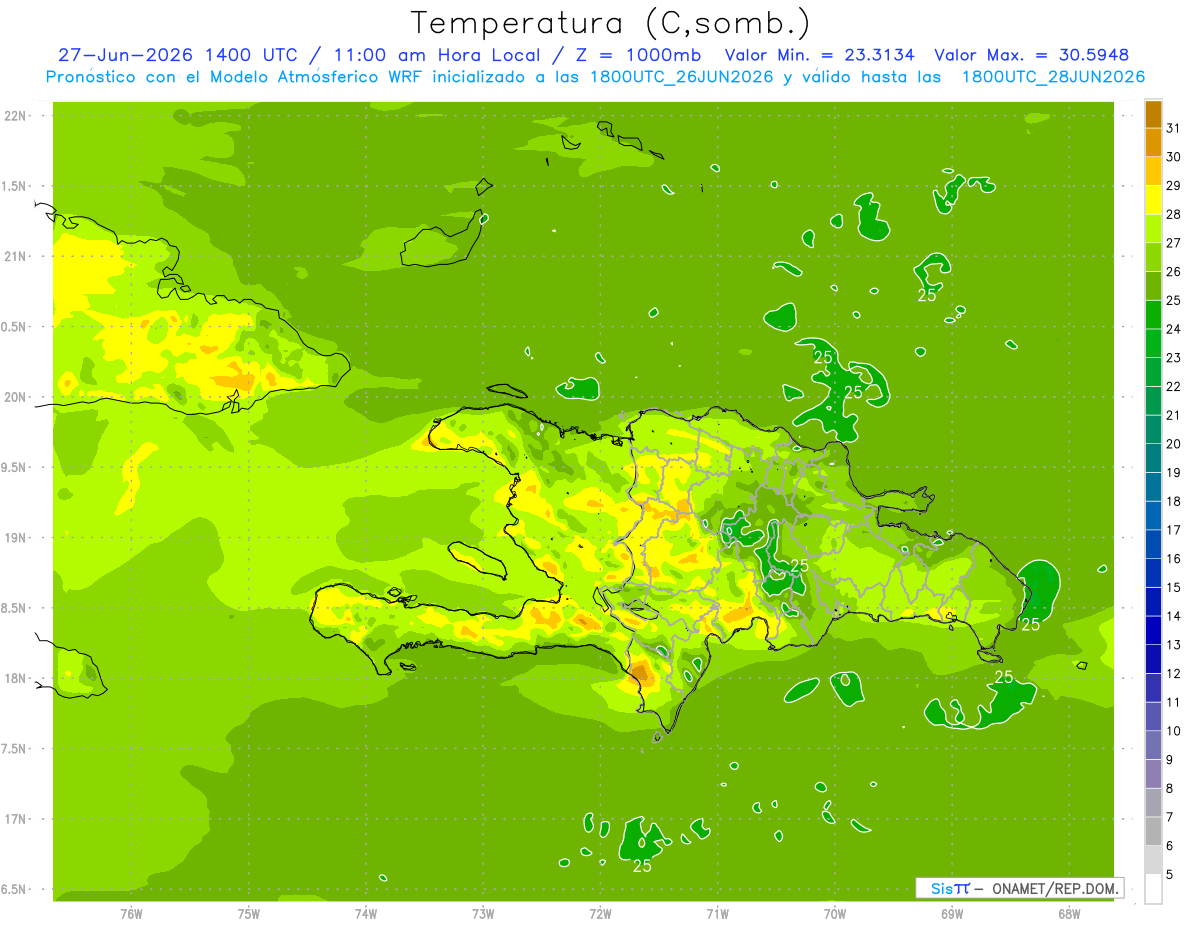Click the "22" value on the color scale

click(x=1174, y=387)
